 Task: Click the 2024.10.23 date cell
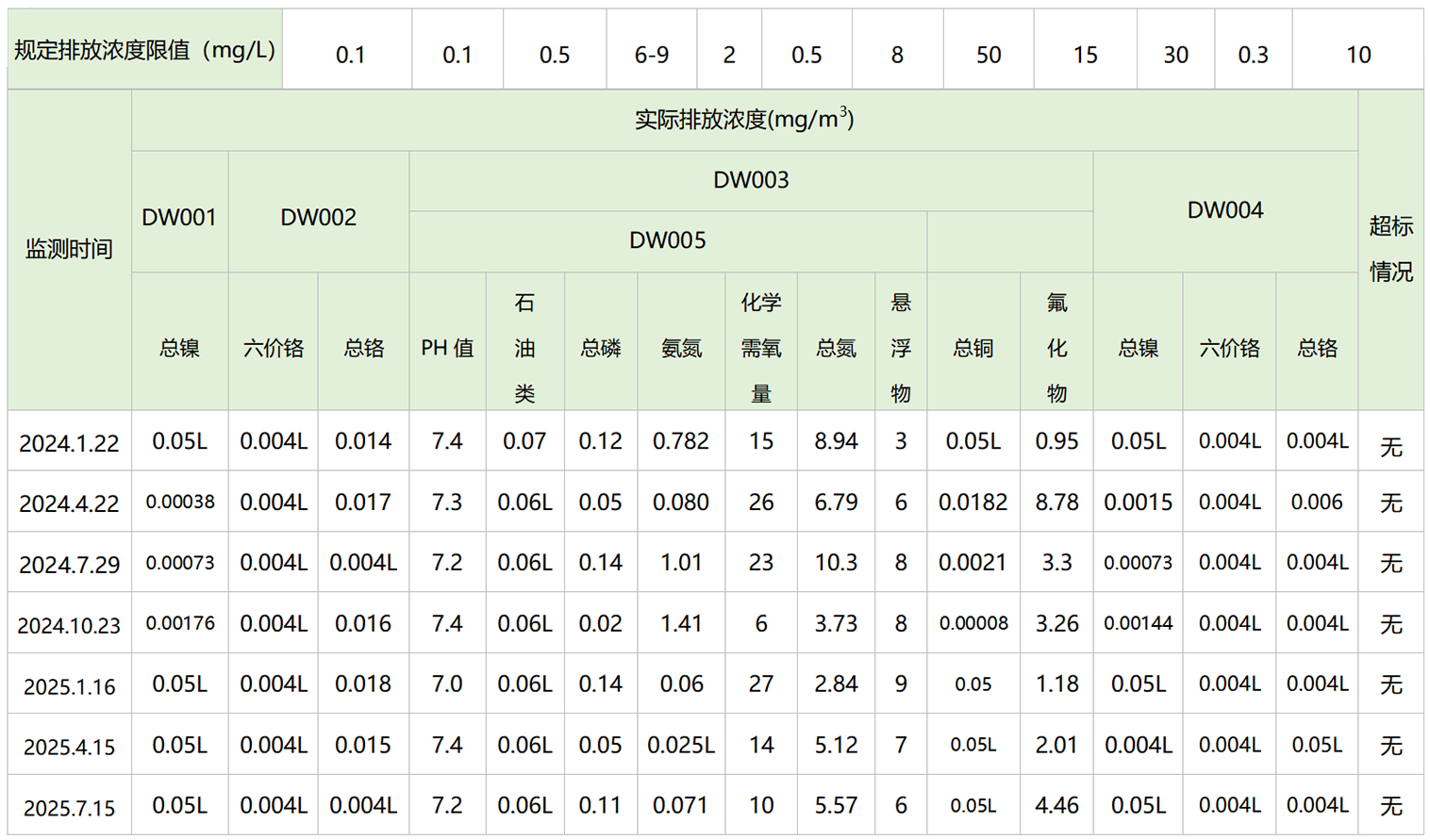[69, 625]
